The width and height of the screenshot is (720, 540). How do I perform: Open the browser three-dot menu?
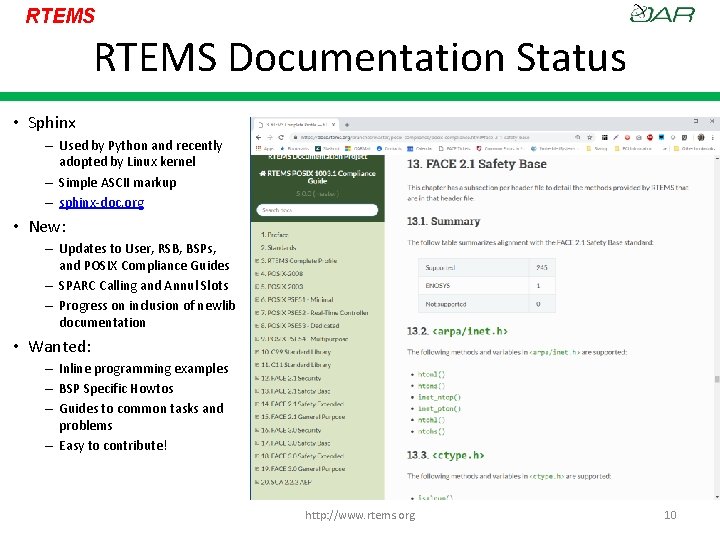pos(713,137)
